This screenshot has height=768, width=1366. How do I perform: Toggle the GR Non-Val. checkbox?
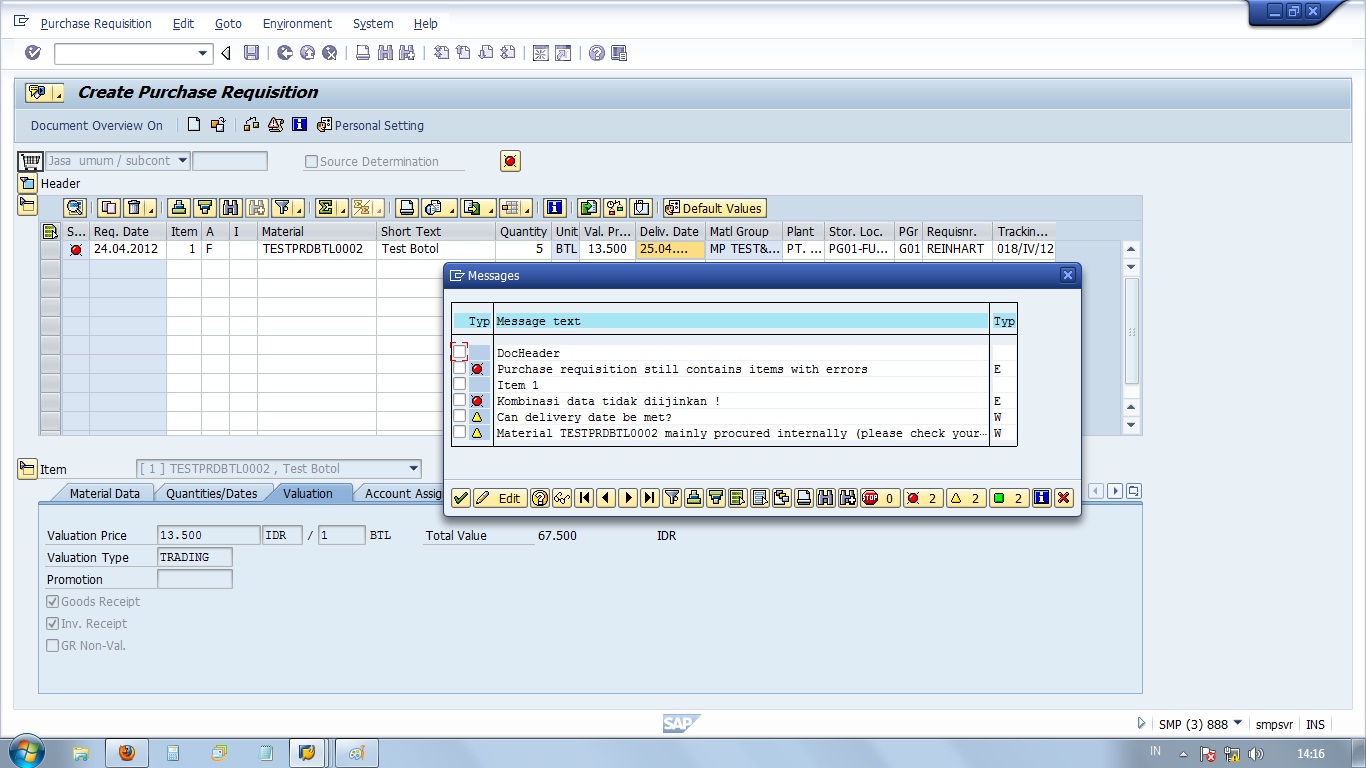point(53,645)
